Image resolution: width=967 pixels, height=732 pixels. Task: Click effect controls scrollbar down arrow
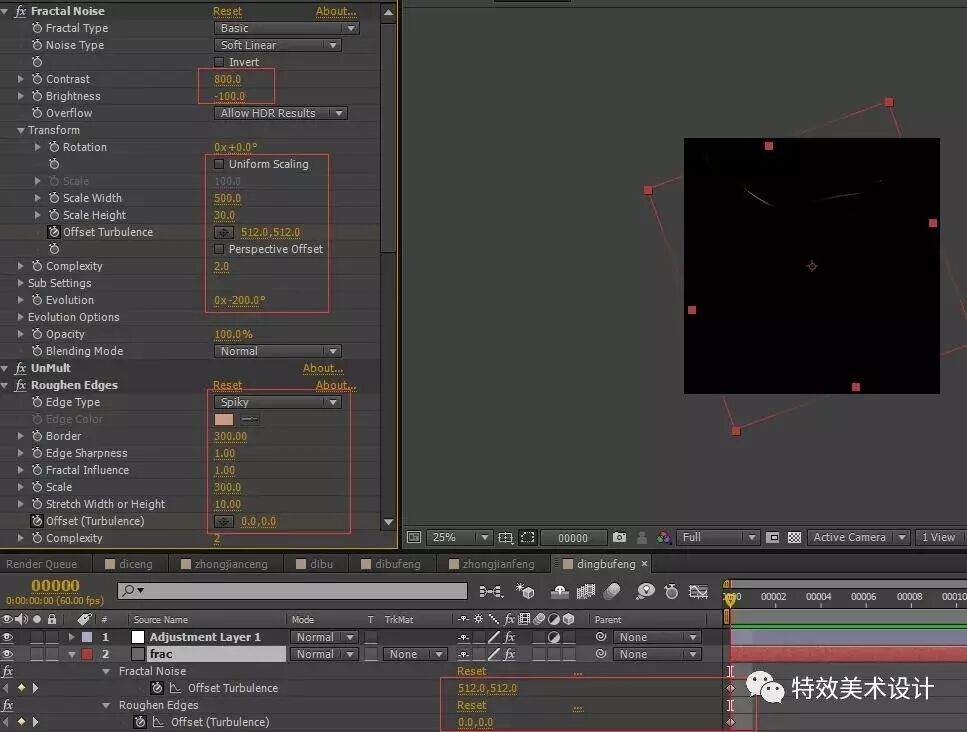pyautogui.click(x=388, y=522)
